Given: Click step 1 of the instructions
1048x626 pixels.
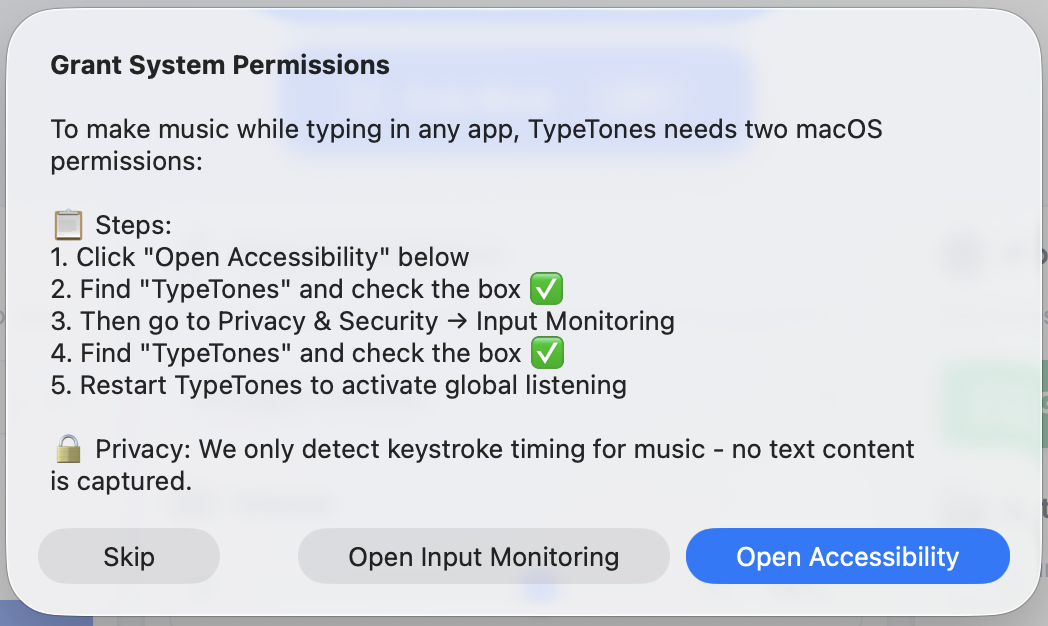Looking at the screenshot, I should click(259, 257).
